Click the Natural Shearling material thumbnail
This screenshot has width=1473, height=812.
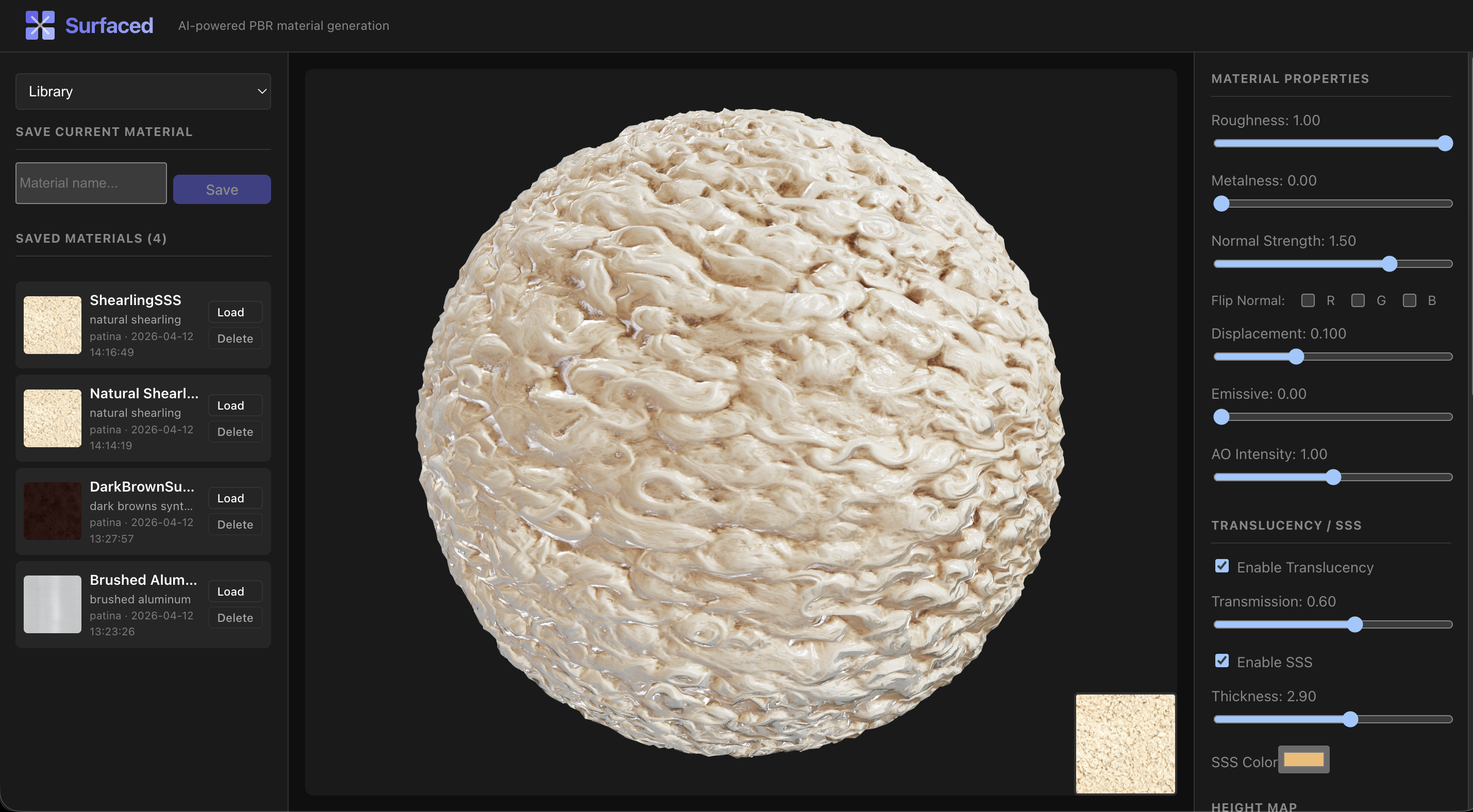coord(52,418)
